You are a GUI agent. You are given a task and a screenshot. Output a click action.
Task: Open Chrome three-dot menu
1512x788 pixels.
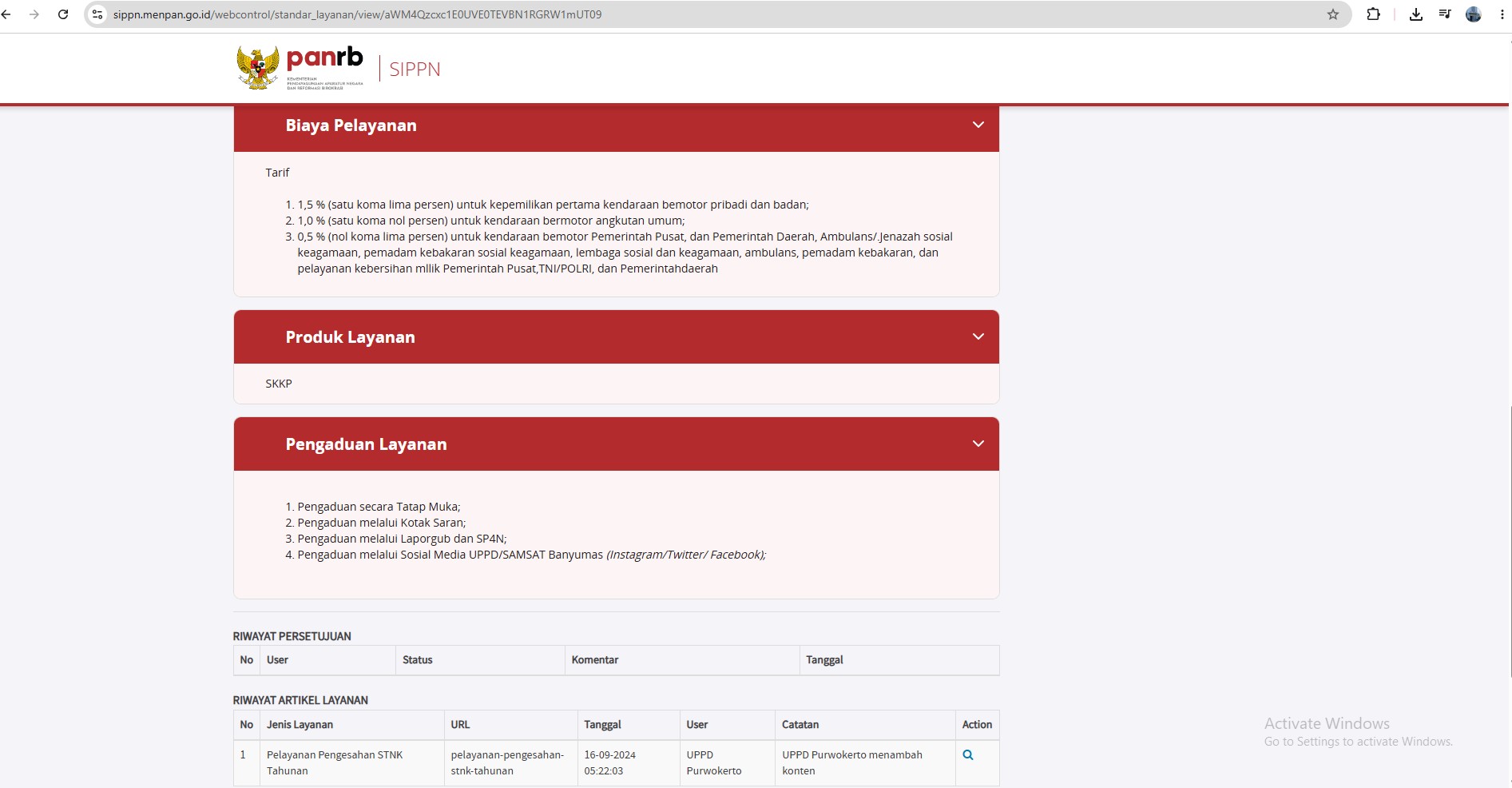(x=1502, y=14)
